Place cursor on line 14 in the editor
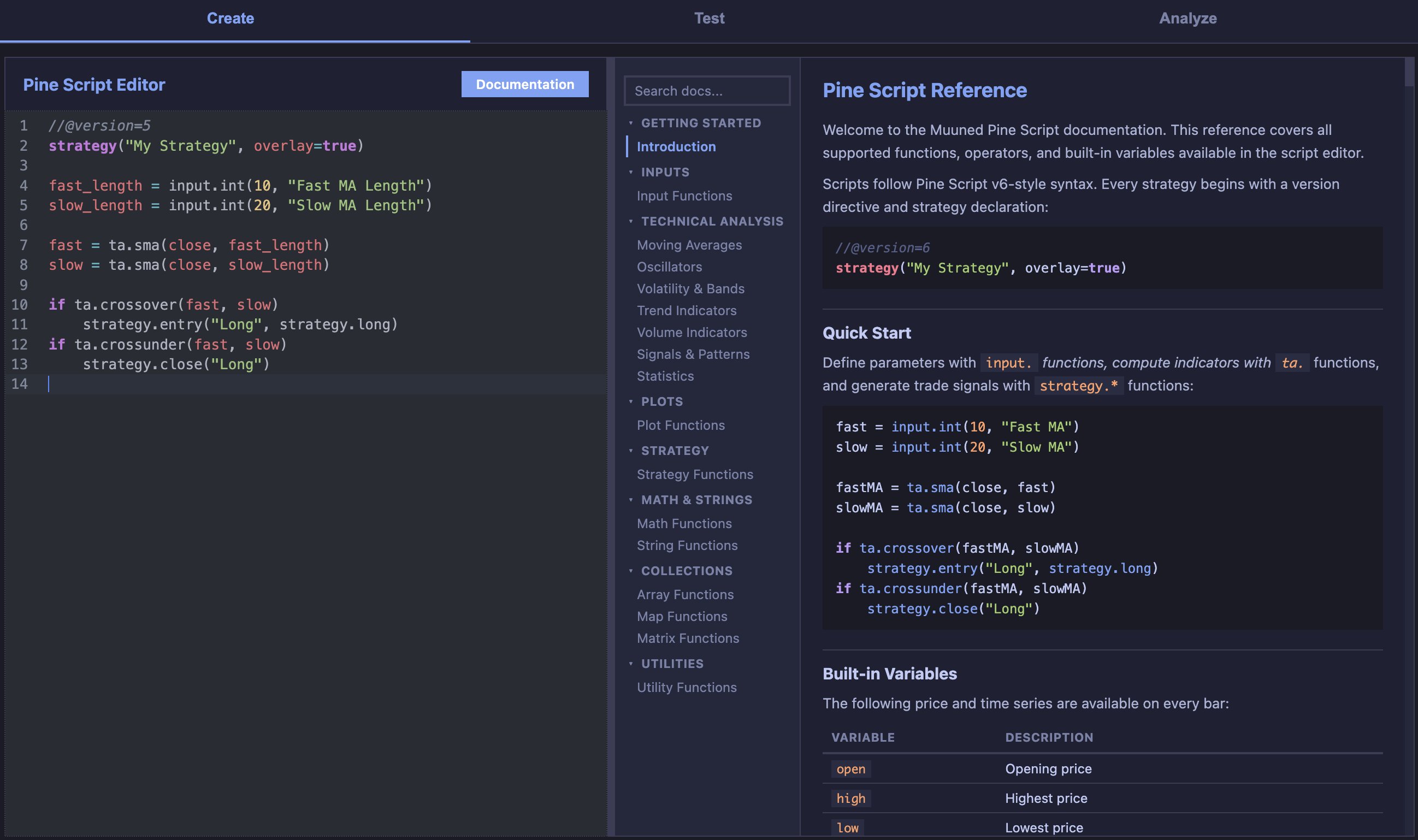 tap(227, 384)
